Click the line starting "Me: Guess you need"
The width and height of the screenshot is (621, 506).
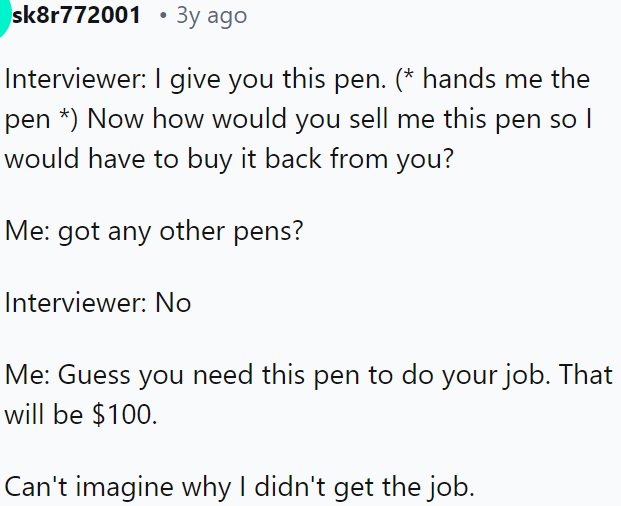pos(300,375)
